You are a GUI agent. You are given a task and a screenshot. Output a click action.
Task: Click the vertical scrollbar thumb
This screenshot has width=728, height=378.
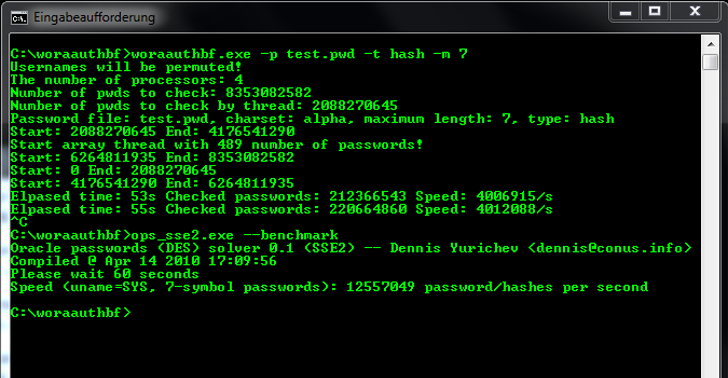(x=711, y=62)
